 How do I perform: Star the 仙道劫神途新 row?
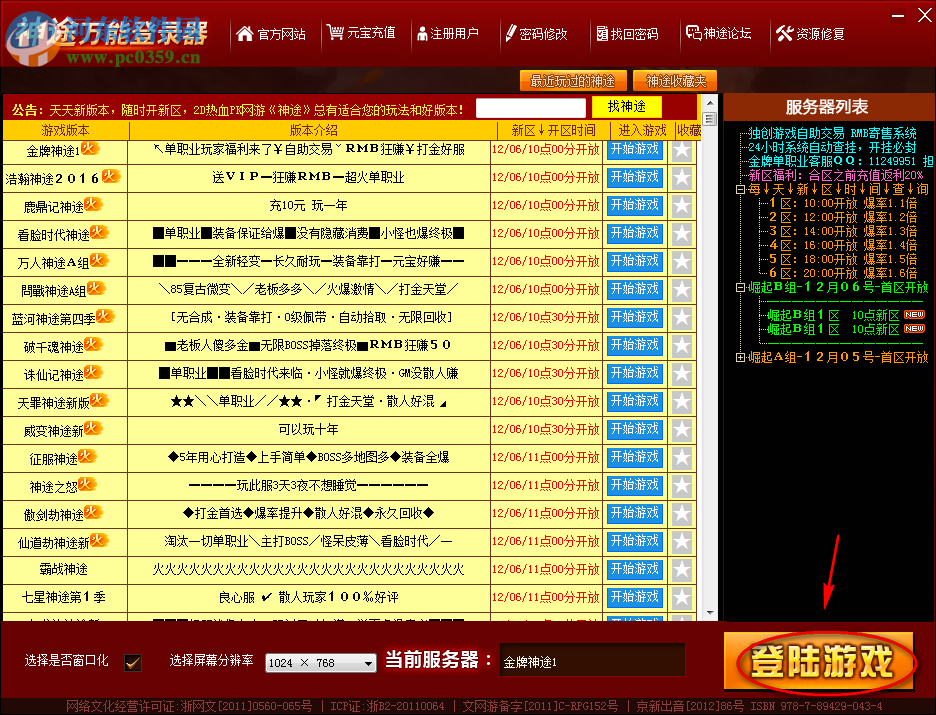click(682, 543)
